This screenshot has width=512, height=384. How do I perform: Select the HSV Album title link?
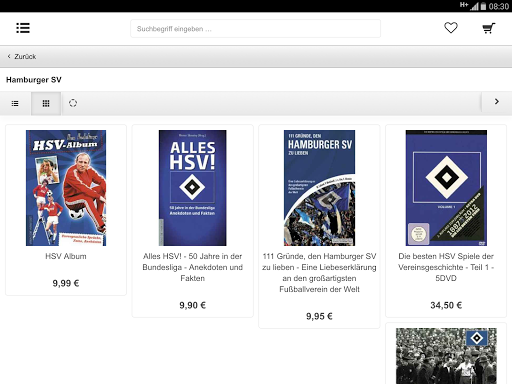pyautogui.click(x=66, y=256)
